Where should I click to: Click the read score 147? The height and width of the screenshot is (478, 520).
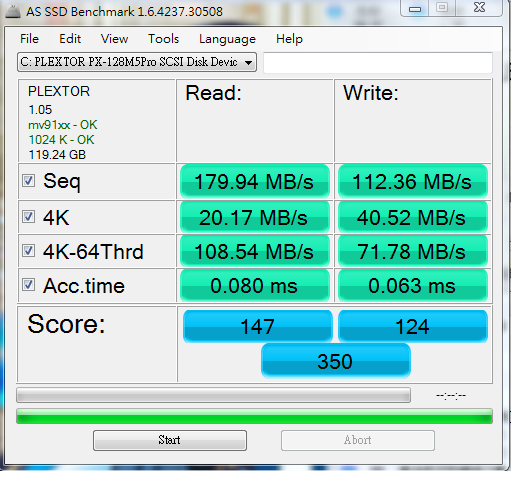pos(257,326)
